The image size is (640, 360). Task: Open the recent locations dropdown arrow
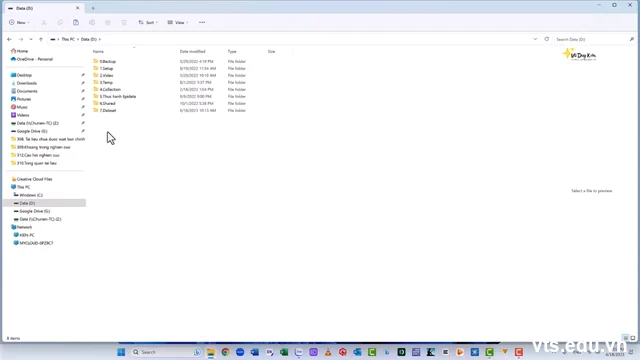pyautogui.click(x=31, y=39)
